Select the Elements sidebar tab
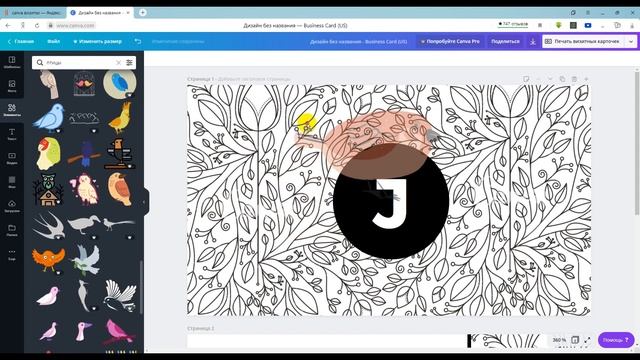The width and height of the screenshot is (640, 360). 12,110
